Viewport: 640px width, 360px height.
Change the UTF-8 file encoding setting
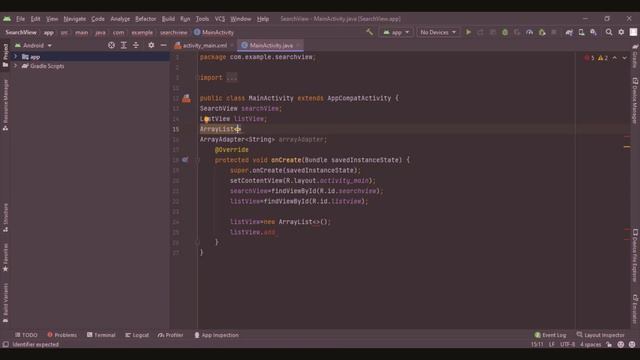pos(567,344)
